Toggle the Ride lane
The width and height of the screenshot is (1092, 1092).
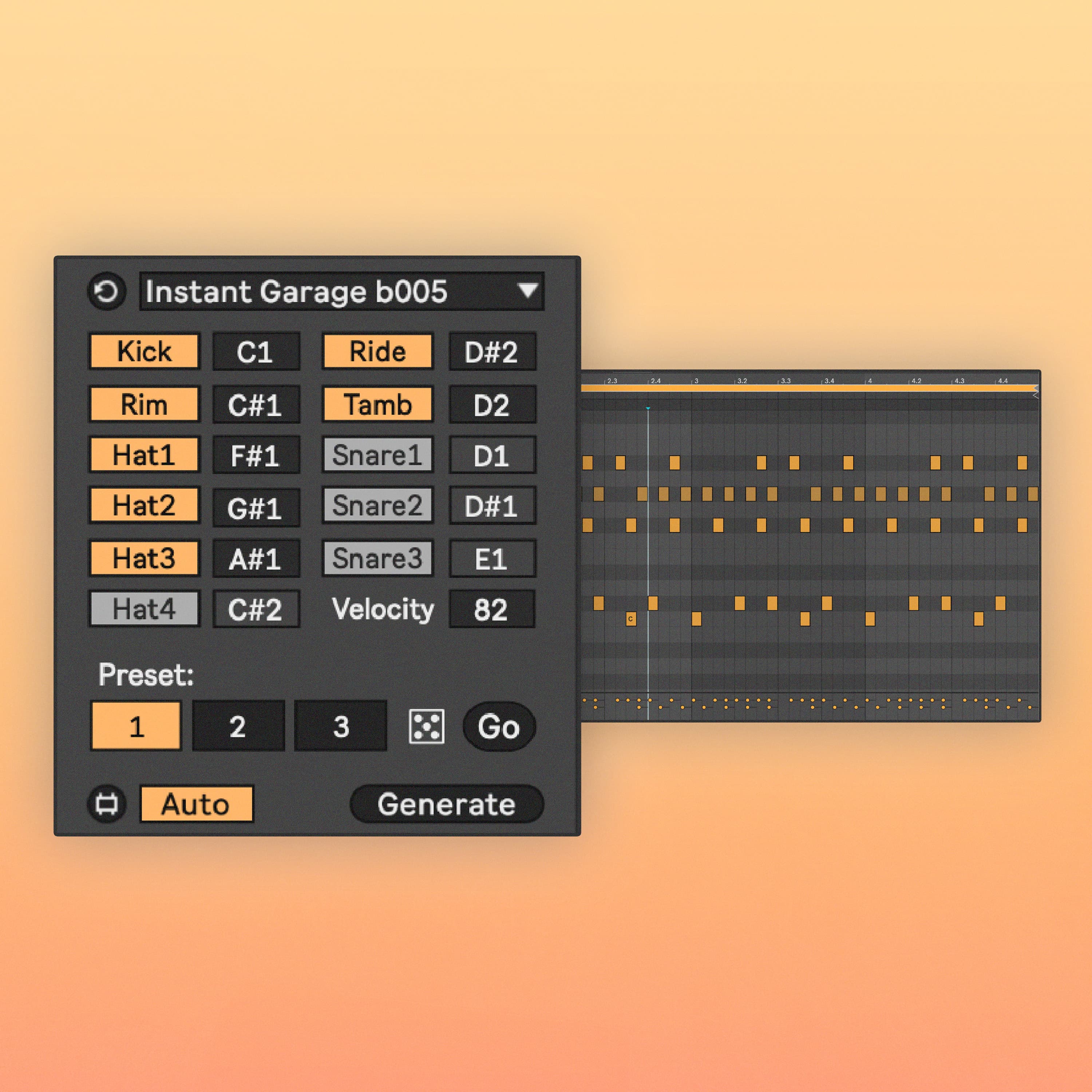click(377, 351)
